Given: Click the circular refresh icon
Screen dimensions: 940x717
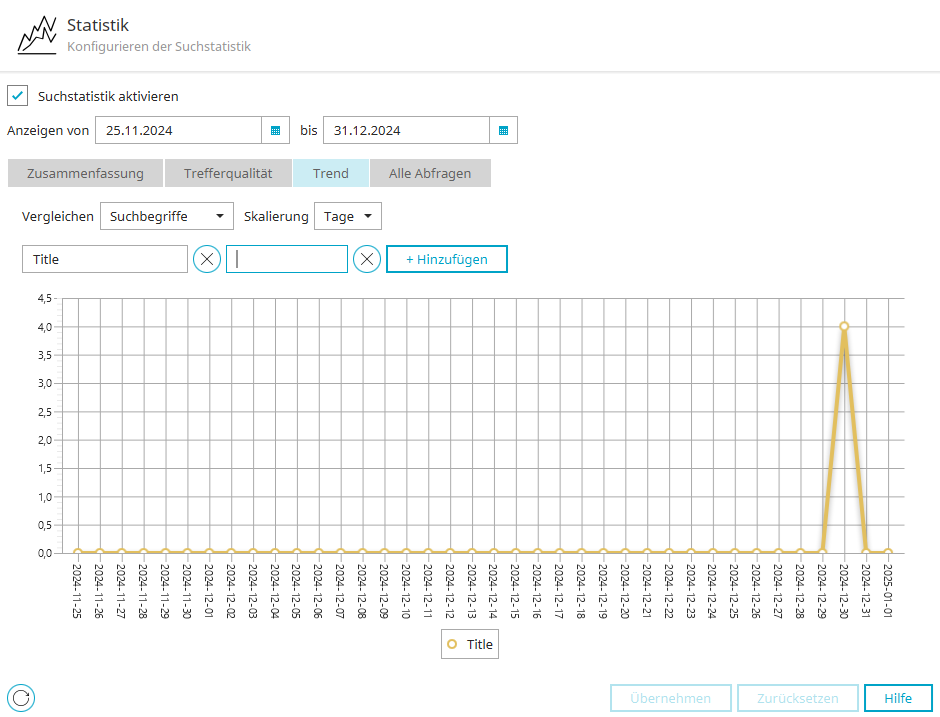Looking at the screenshot, I should [21, 697].
